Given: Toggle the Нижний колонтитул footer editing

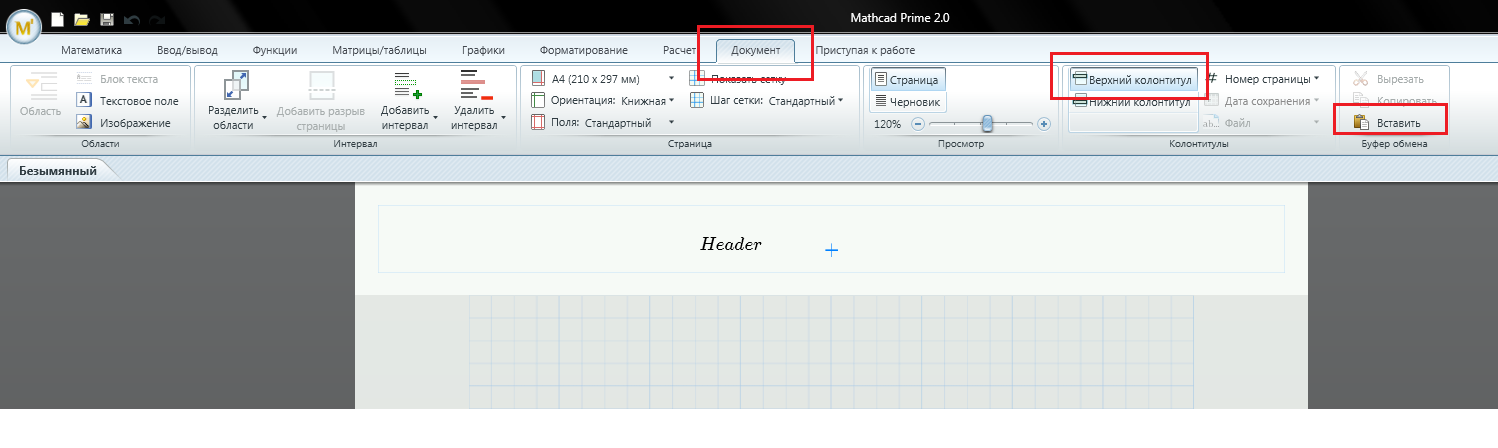Looking at the screenshot, I should 1132,101.
